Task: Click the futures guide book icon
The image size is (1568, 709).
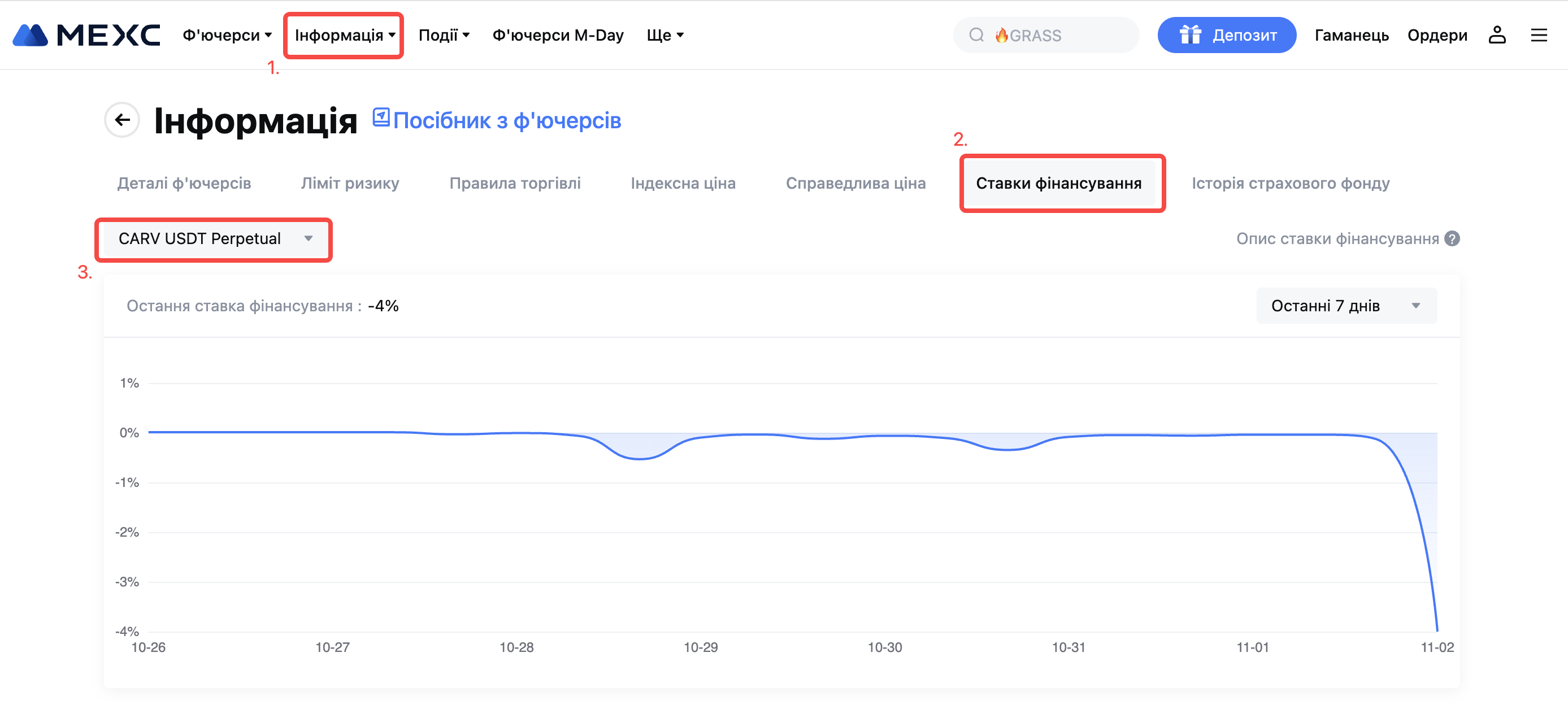Action: click(381, 117)
